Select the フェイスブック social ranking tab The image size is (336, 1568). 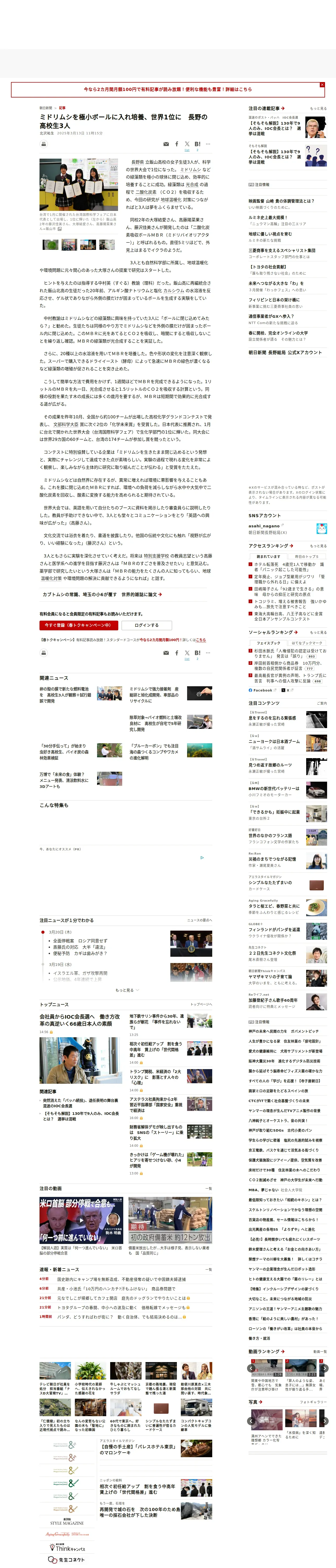tap(268, 643)
